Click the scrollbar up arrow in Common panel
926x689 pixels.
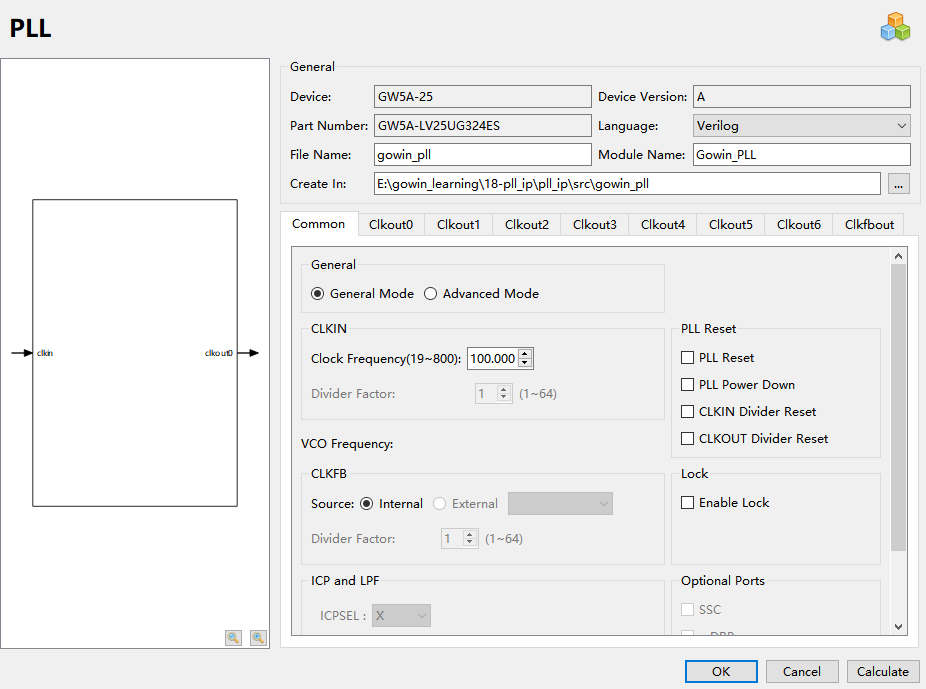[898, 256]
